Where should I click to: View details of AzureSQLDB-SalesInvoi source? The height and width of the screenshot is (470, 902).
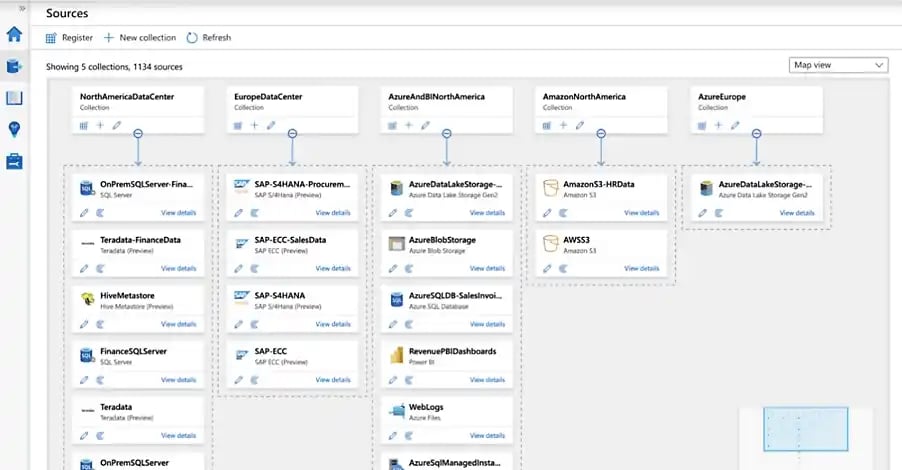click(x=487, y=324)
